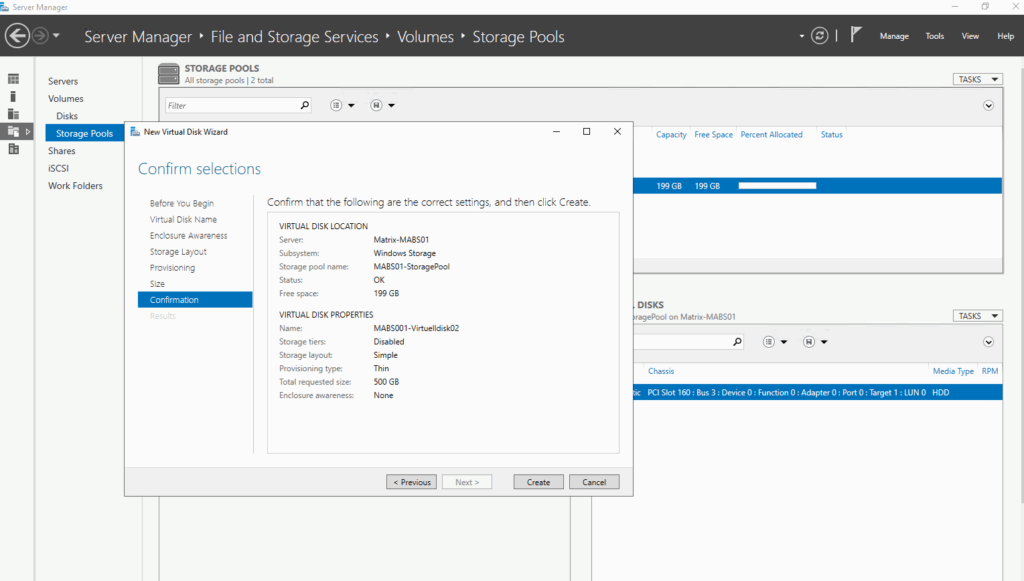
Task: Open the notifications flag
Action: pos(856,35)
